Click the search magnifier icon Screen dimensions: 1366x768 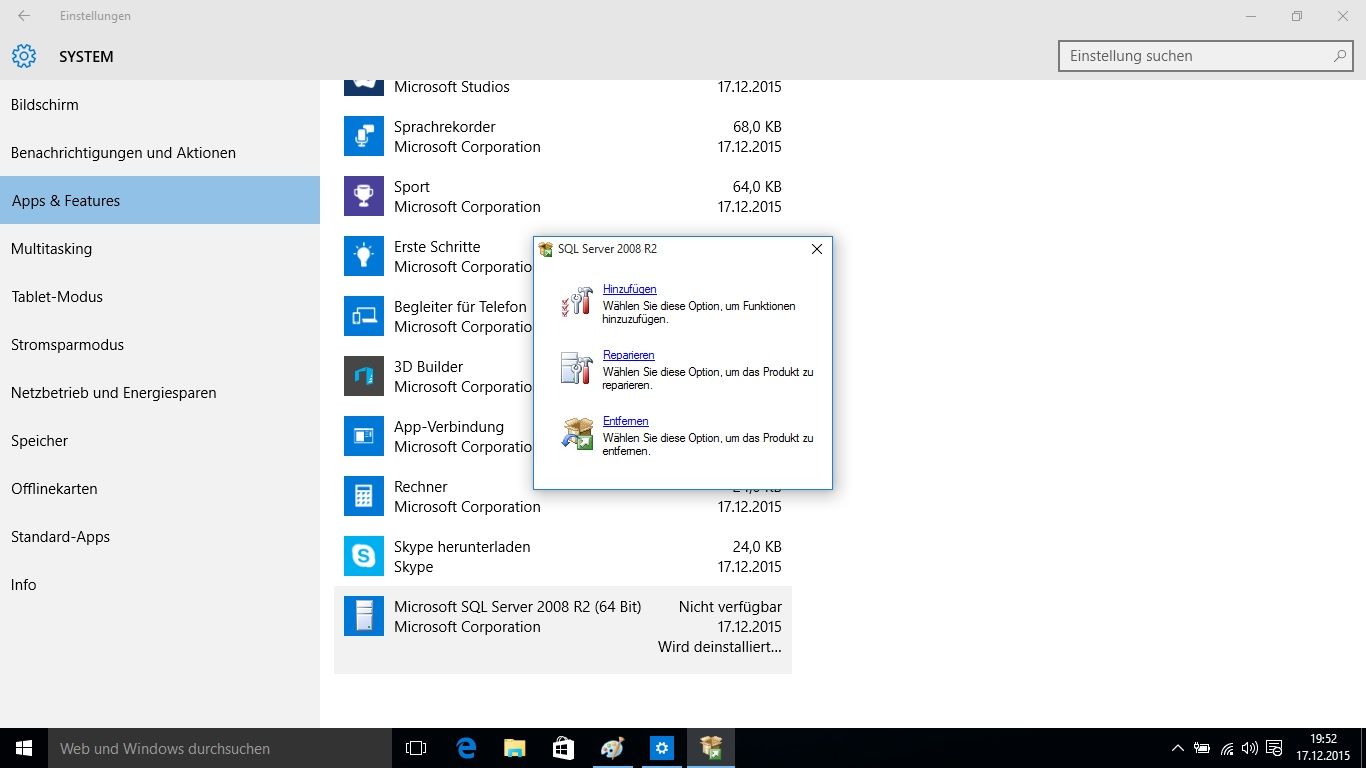point(1339,56)
